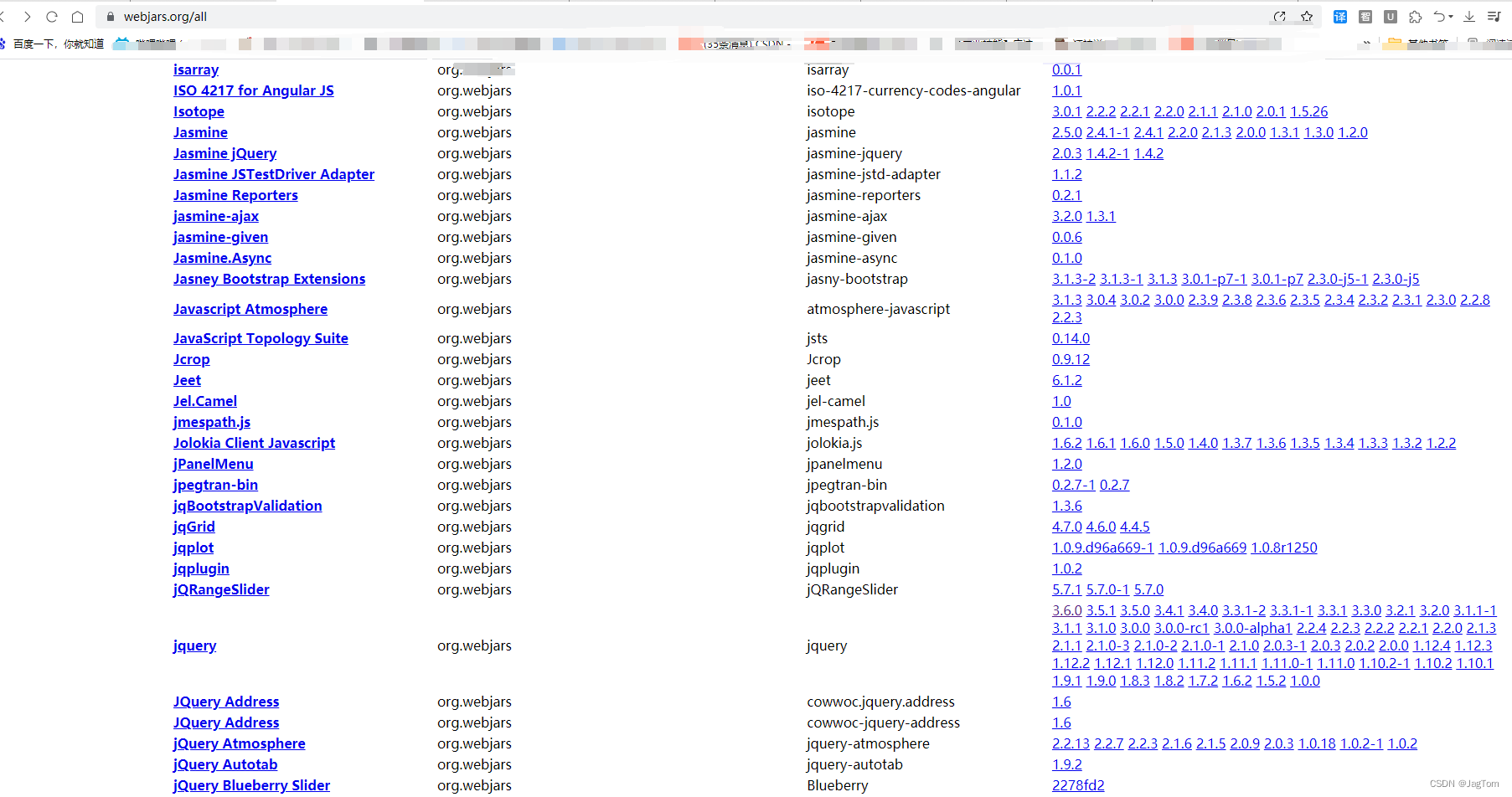Select jquery version 3.6.0
The height and width of the screenshot is (797, 1512).
[1066, 610]
